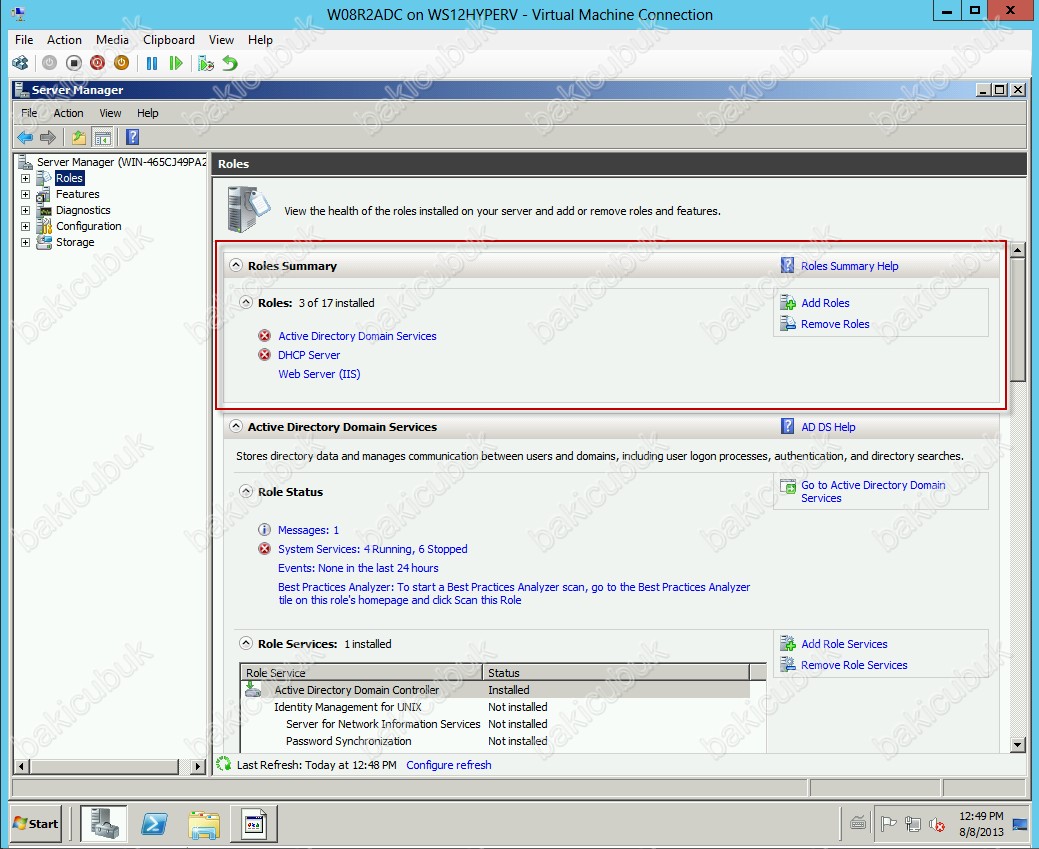Collapse the Role Services group

coord(246,643)
